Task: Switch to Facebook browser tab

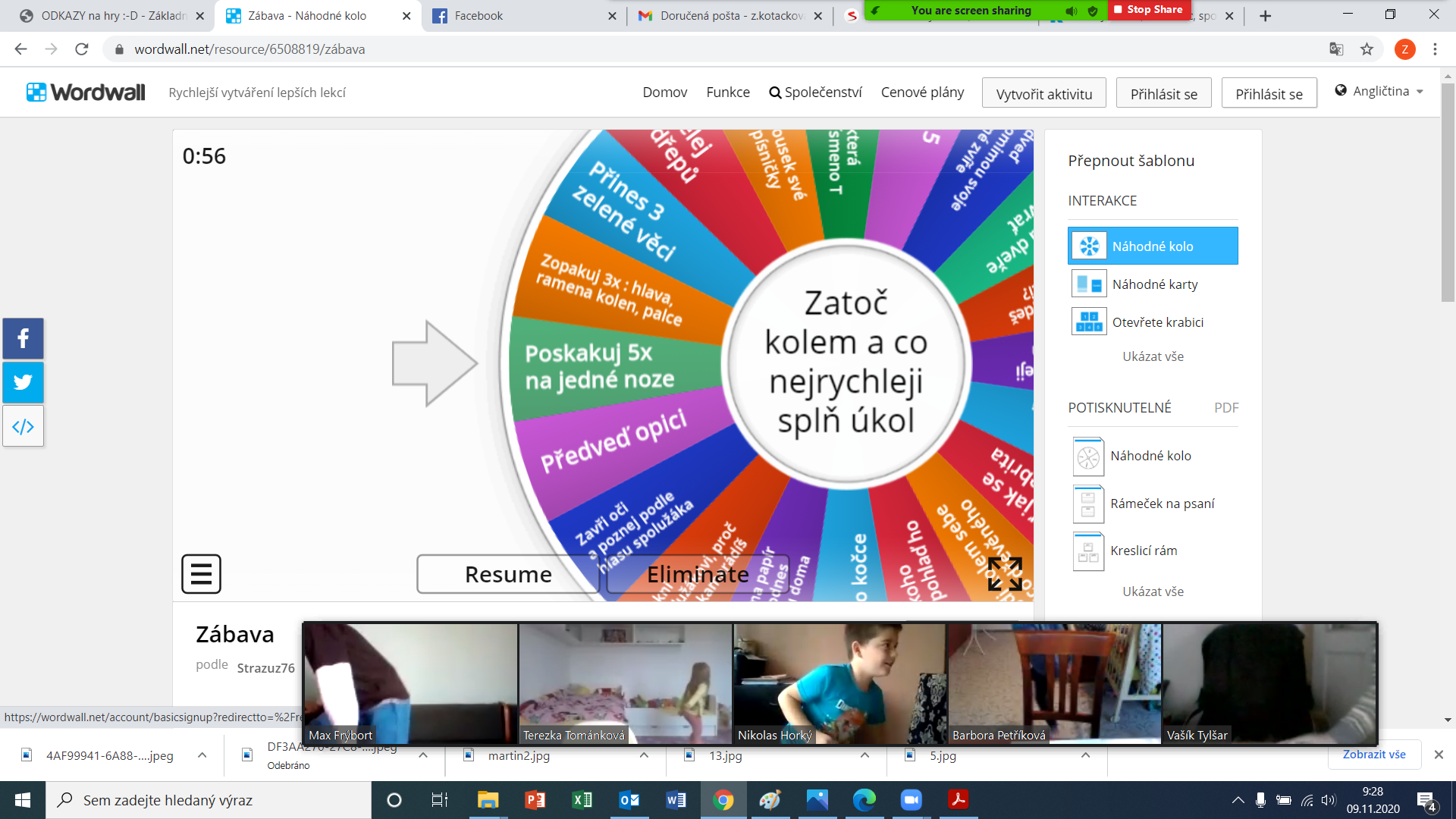Action: point(523,16)
